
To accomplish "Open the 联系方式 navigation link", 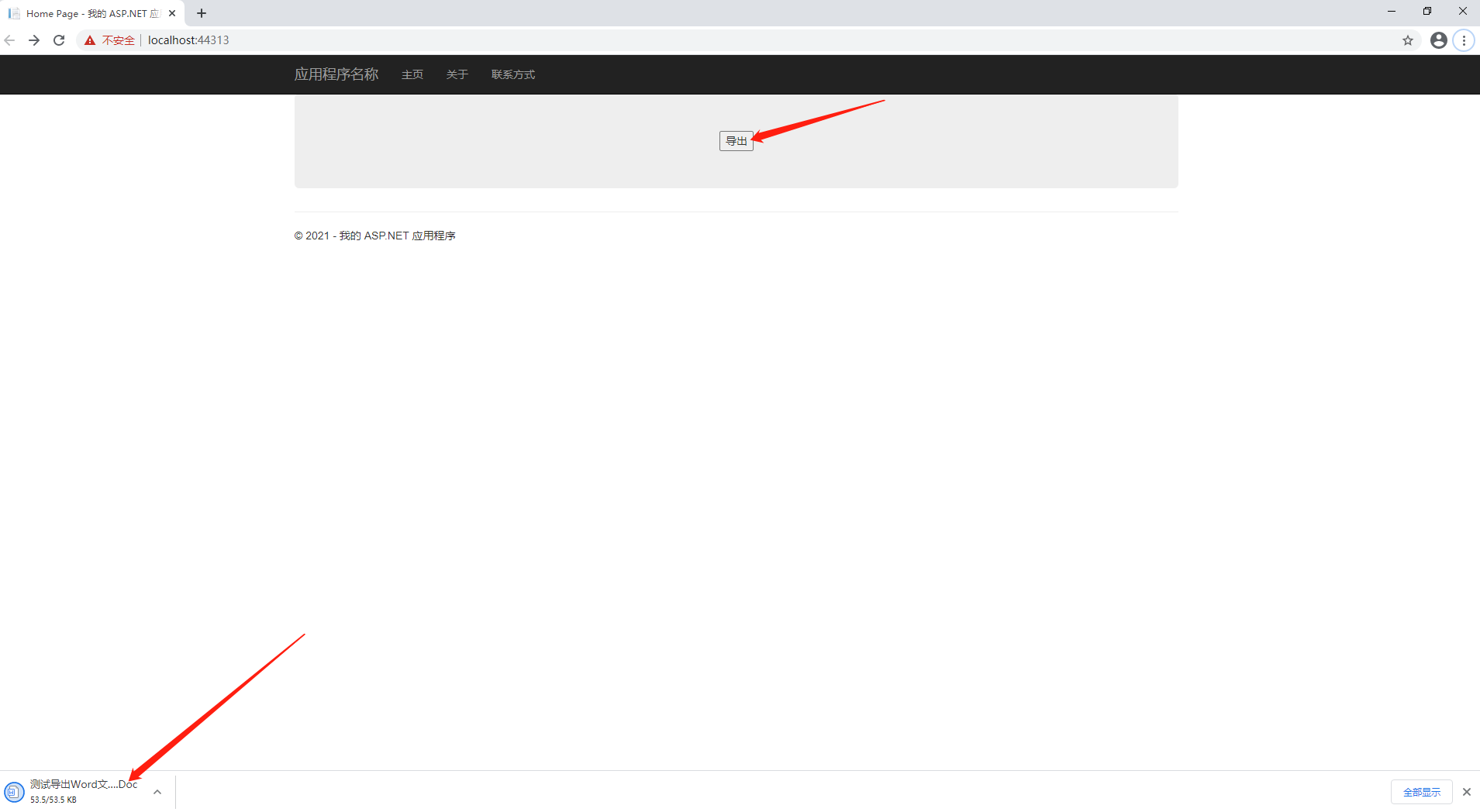I will (x=513, y=74).
